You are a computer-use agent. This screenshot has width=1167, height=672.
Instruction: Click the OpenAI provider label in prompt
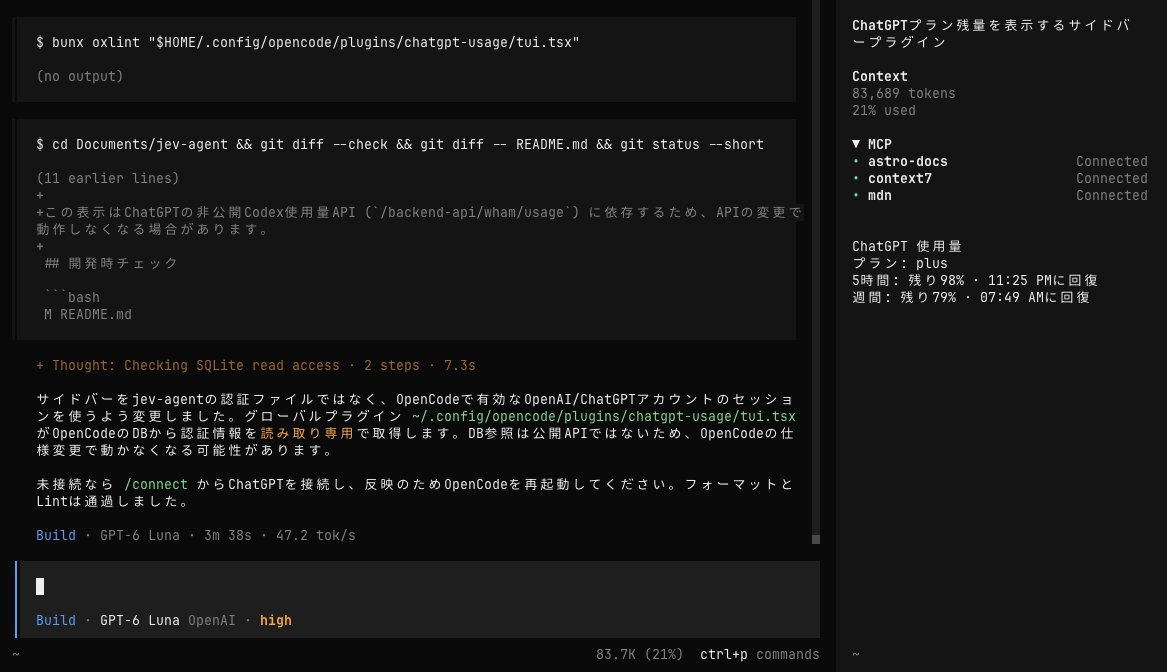click(x=211, y=621)
